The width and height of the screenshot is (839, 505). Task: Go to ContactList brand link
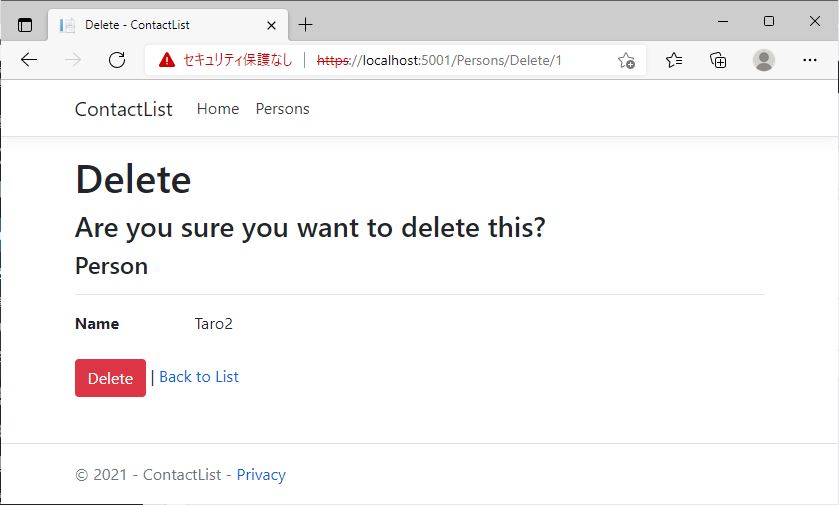pos(124,109)
